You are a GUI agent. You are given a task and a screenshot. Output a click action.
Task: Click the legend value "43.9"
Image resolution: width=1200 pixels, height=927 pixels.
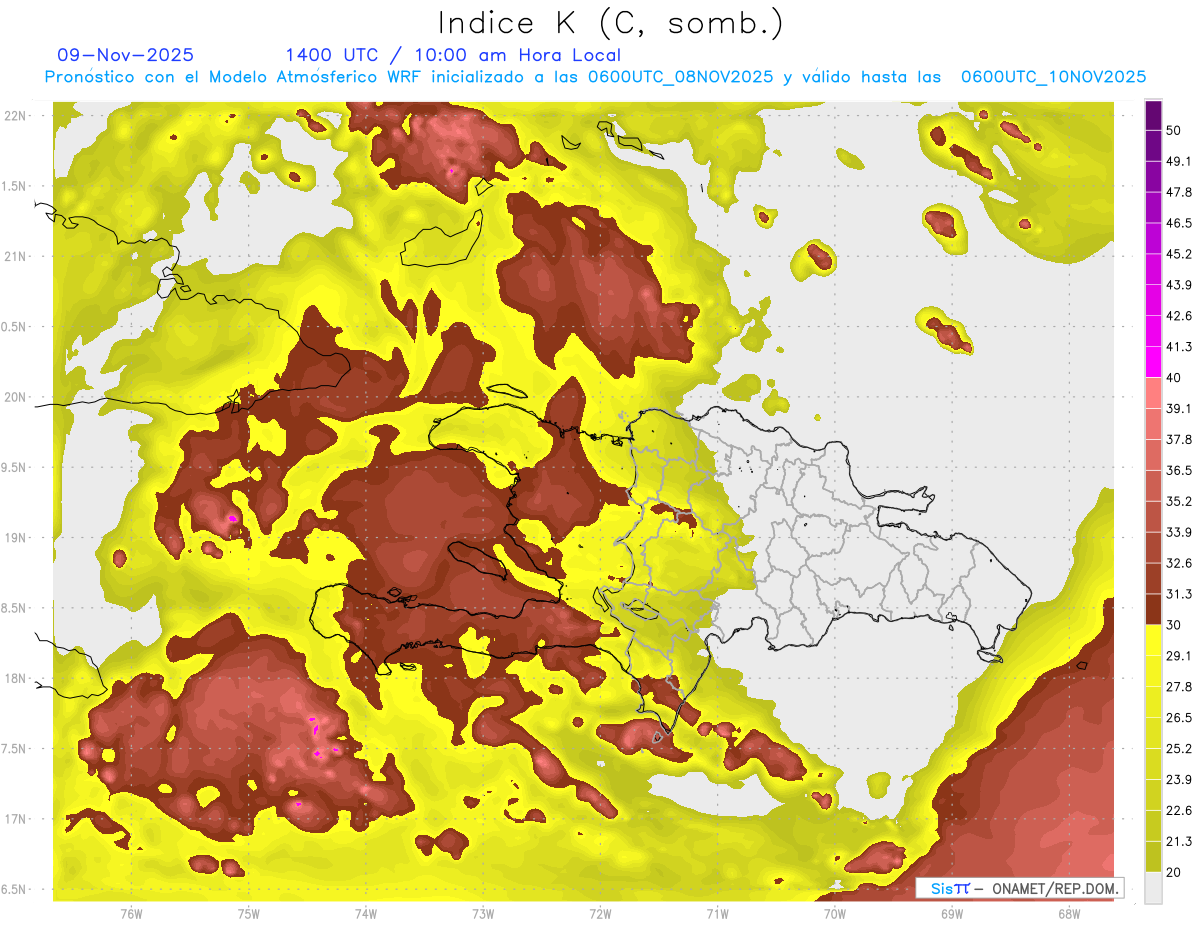coord(1179,285)
